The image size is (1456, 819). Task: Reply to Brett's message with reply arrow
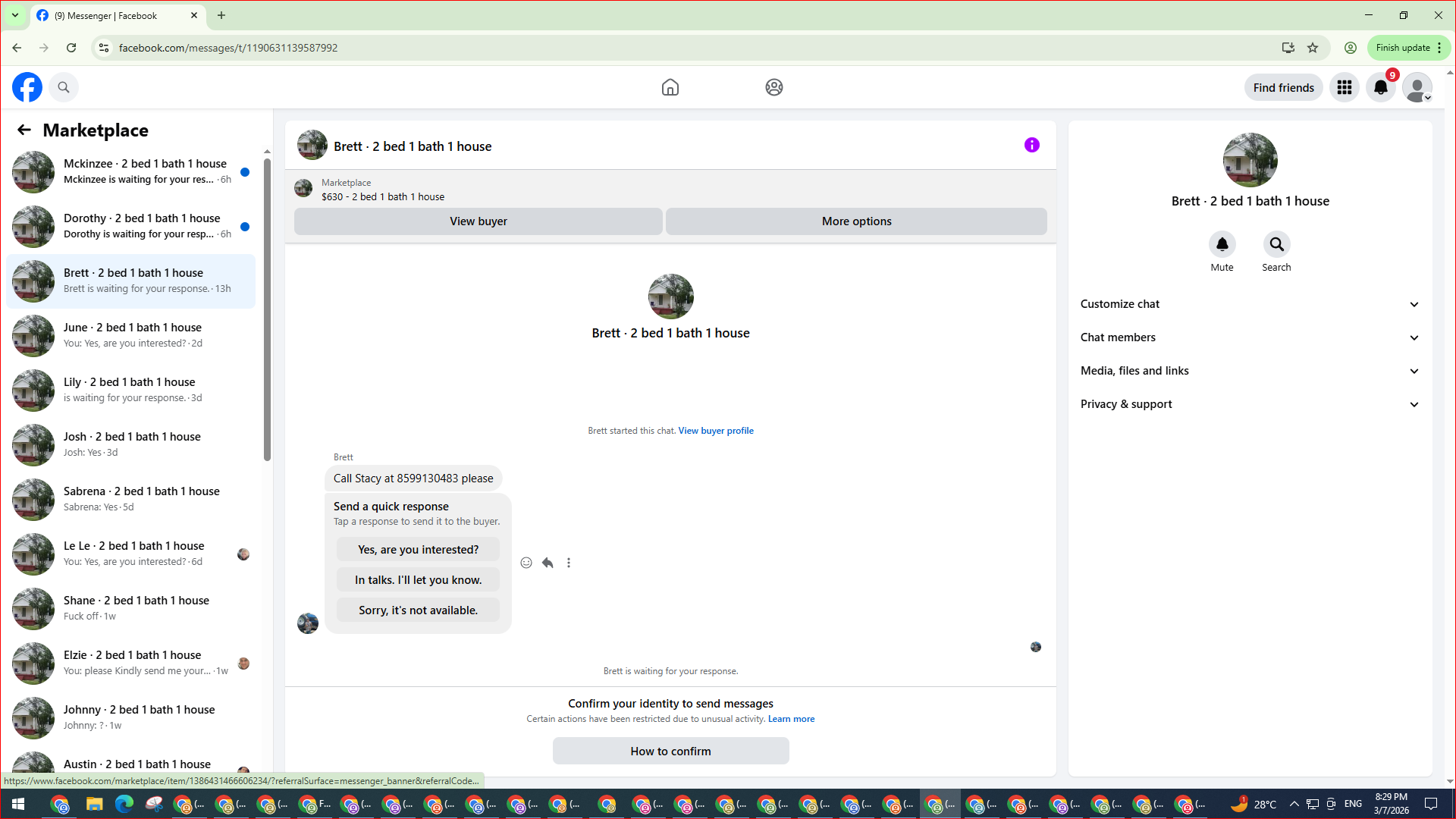(x=548, y=563)
